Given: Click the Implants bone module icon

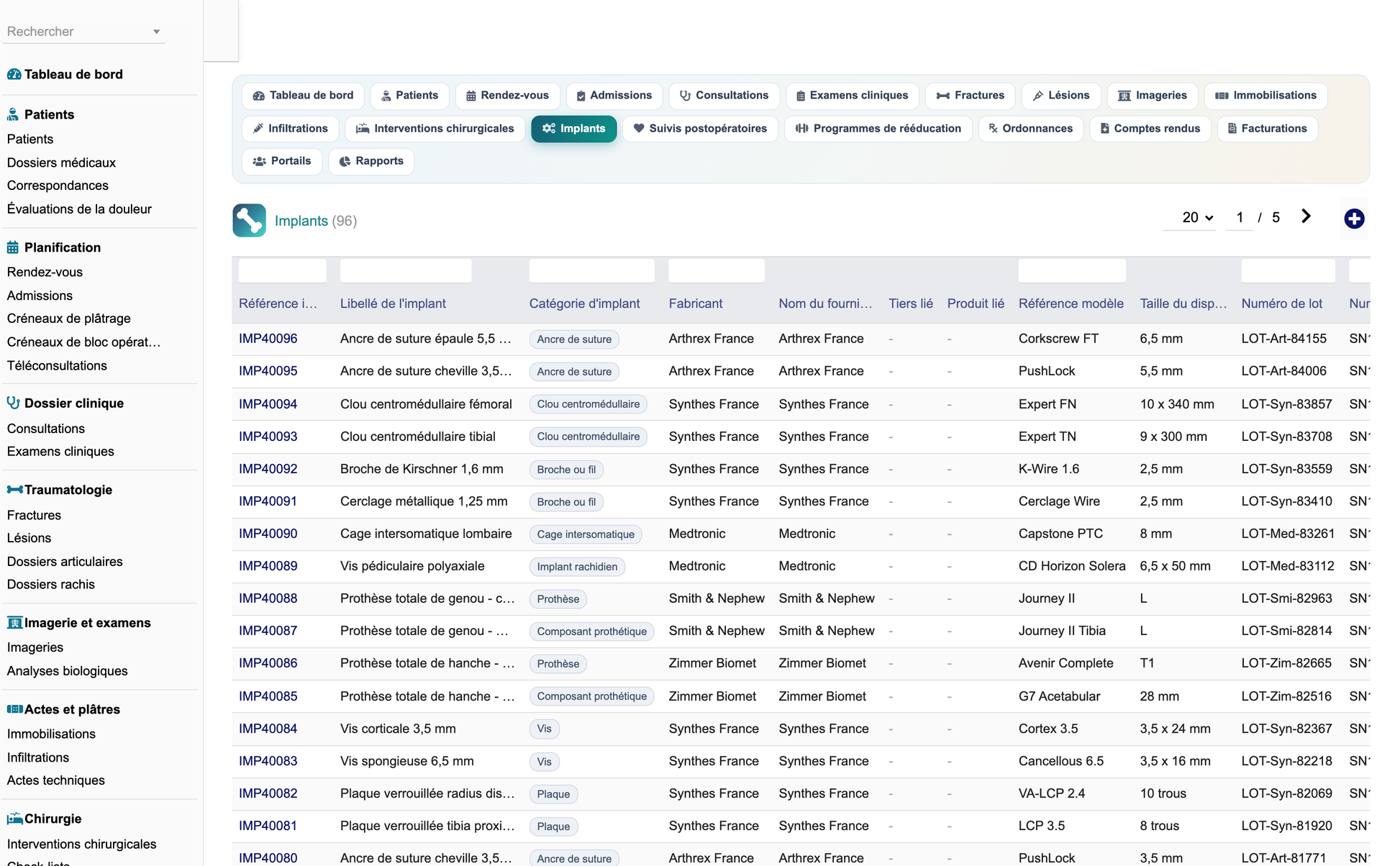Looking at the screenshot, I should pos(249,220).
